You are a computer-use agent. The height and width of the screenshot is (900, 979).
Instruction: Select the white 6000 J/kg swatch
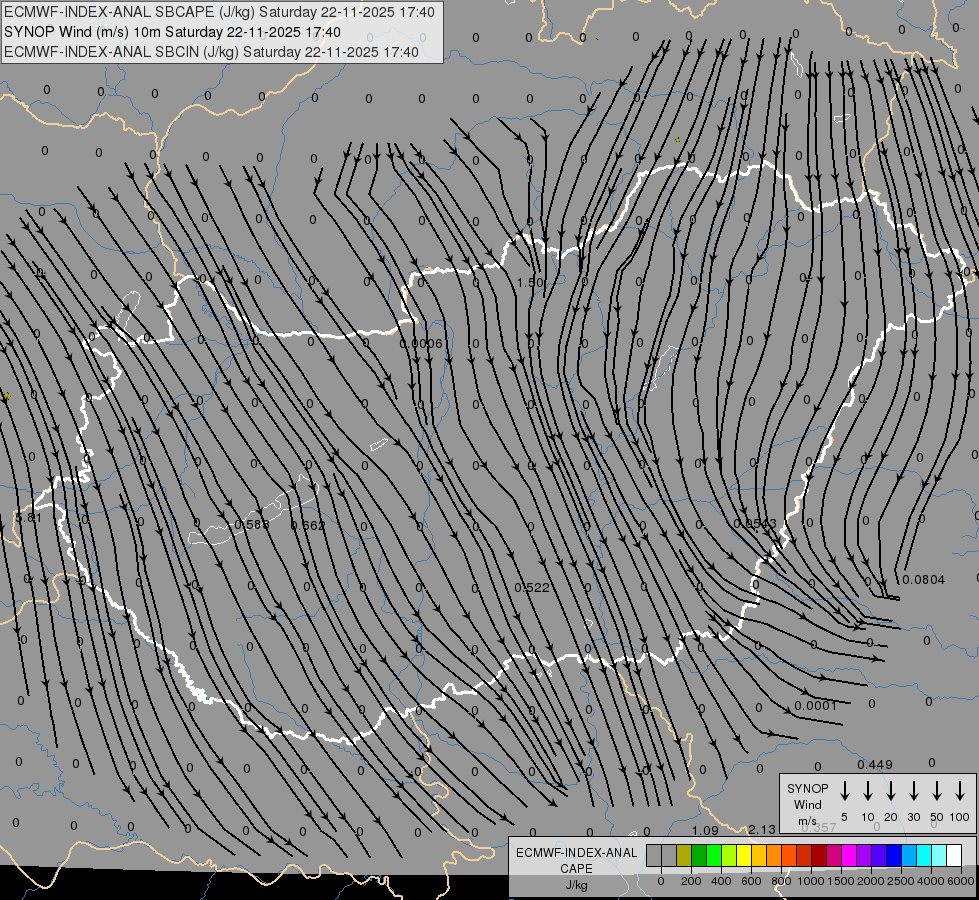pyautogui.click(x=953, y=855)
